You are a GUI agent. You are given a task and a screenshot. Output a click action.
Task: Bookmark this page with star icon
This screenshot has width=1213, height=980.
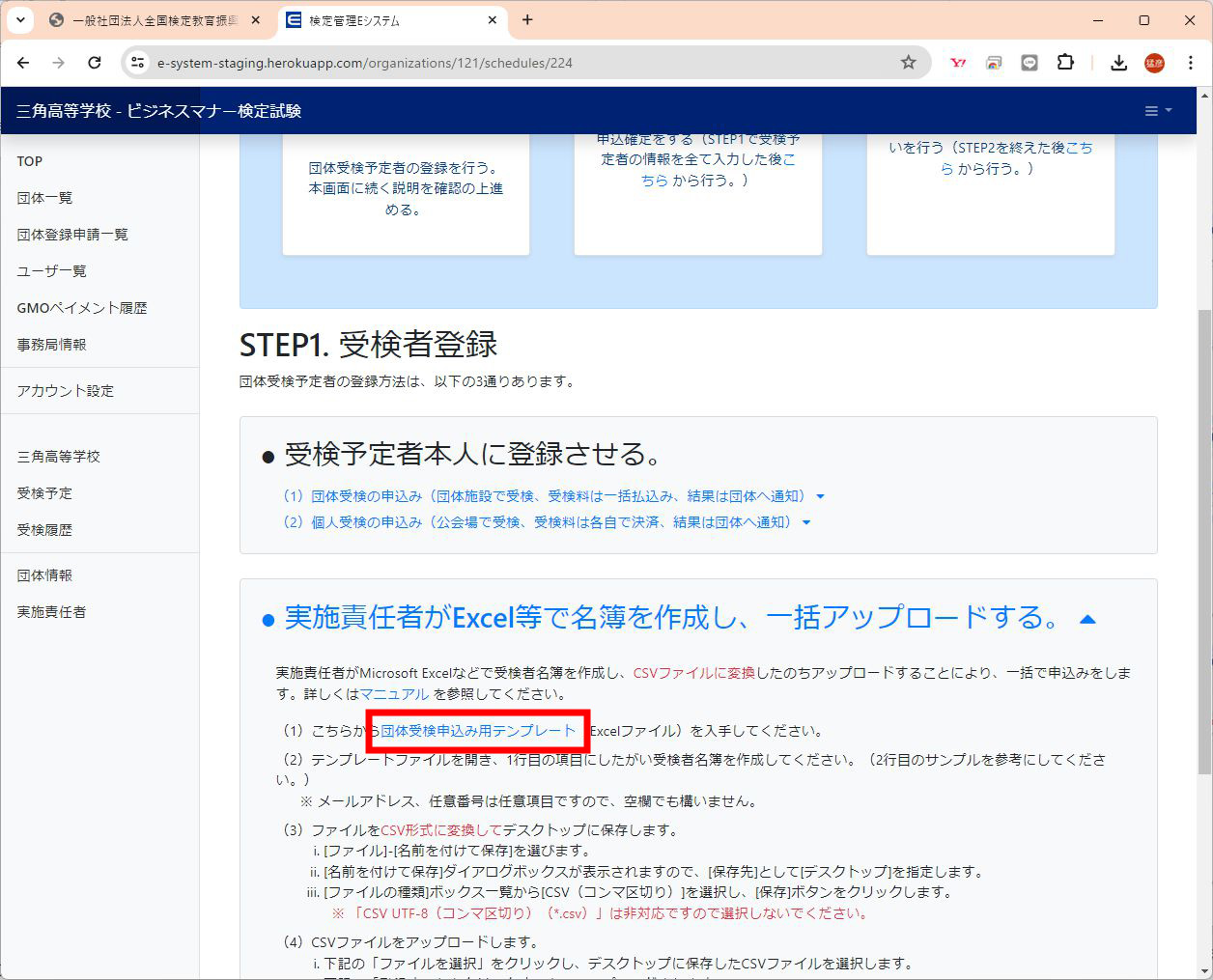point(908,63)
